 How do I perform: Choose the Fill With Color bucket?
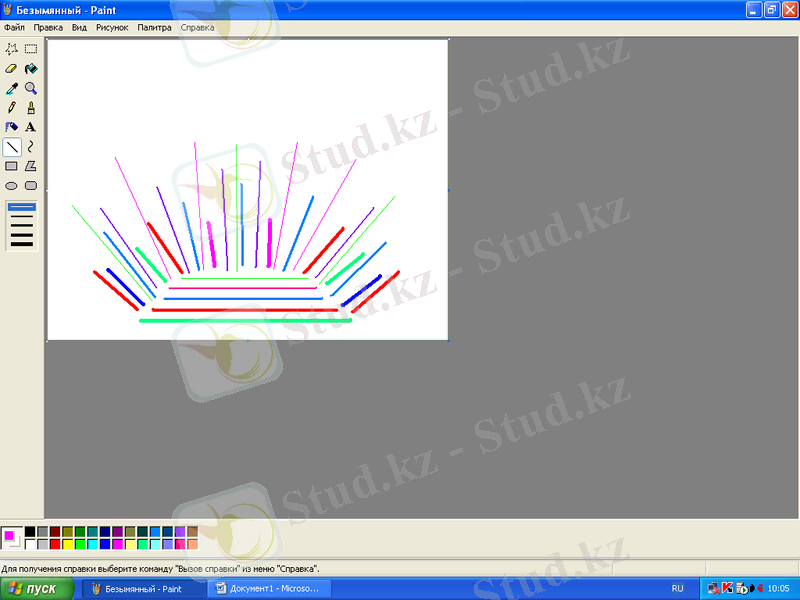31,69
